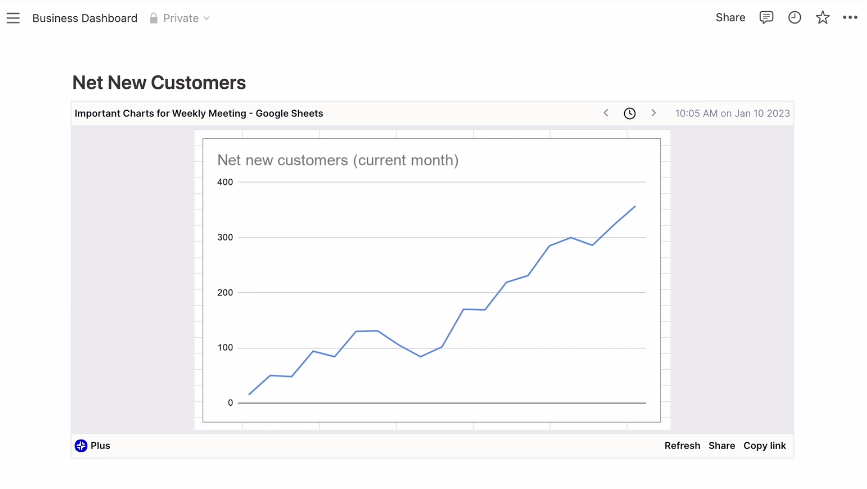
Task: Click the Business Dashboard page title
Action: click(x=85, y=18)
